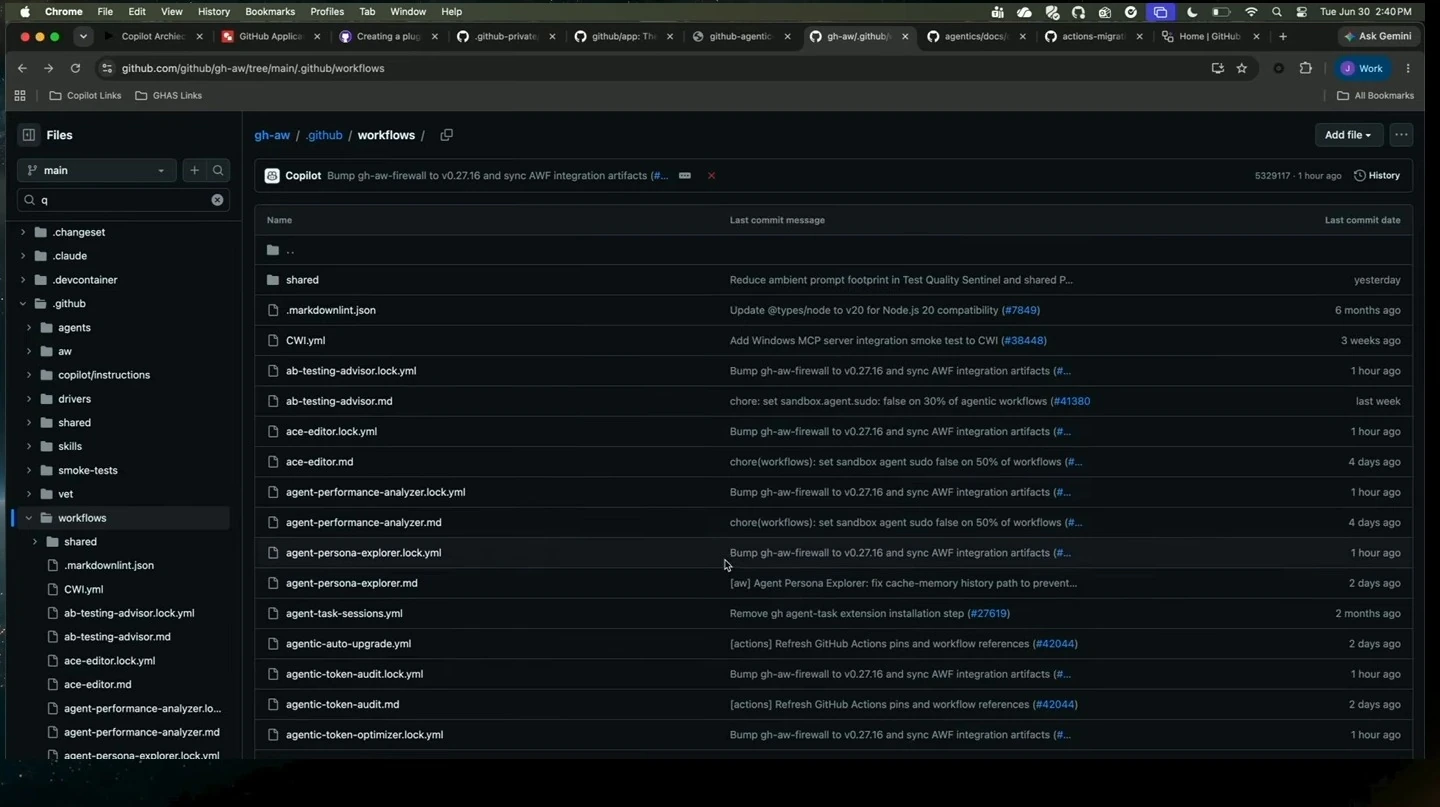Reload the current page
1440x807 pixels.
click(x=75, y=68)
